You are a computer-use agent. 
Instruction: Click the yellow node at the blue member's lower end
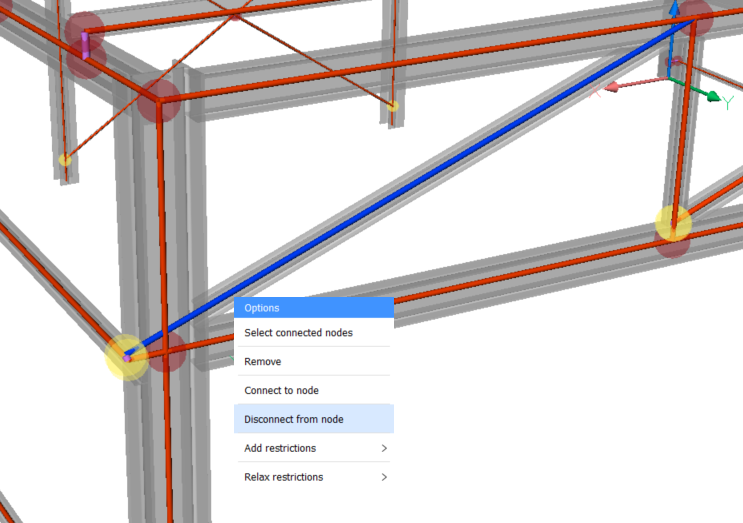(127, 357)
